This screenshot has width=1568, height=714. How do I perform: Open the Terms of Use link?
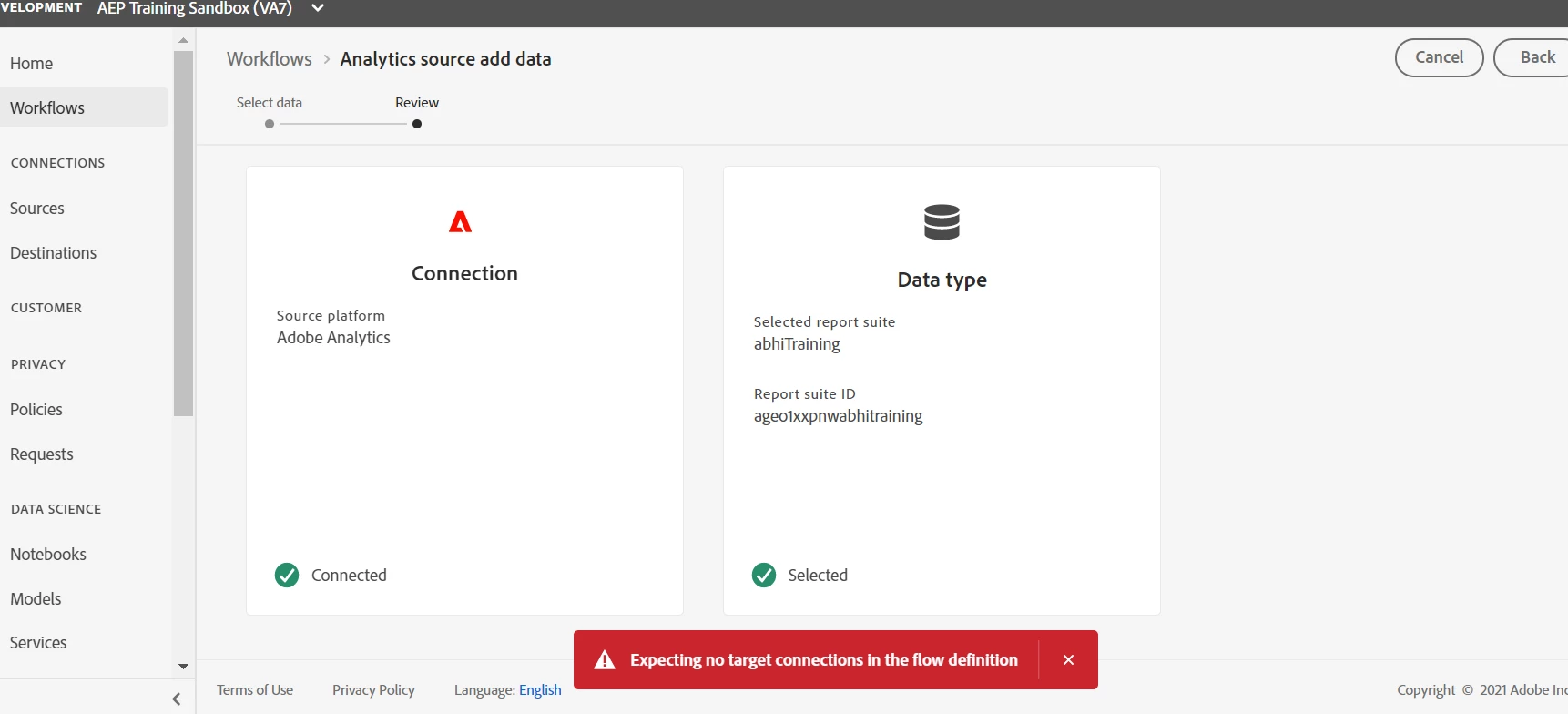point(255,690)
